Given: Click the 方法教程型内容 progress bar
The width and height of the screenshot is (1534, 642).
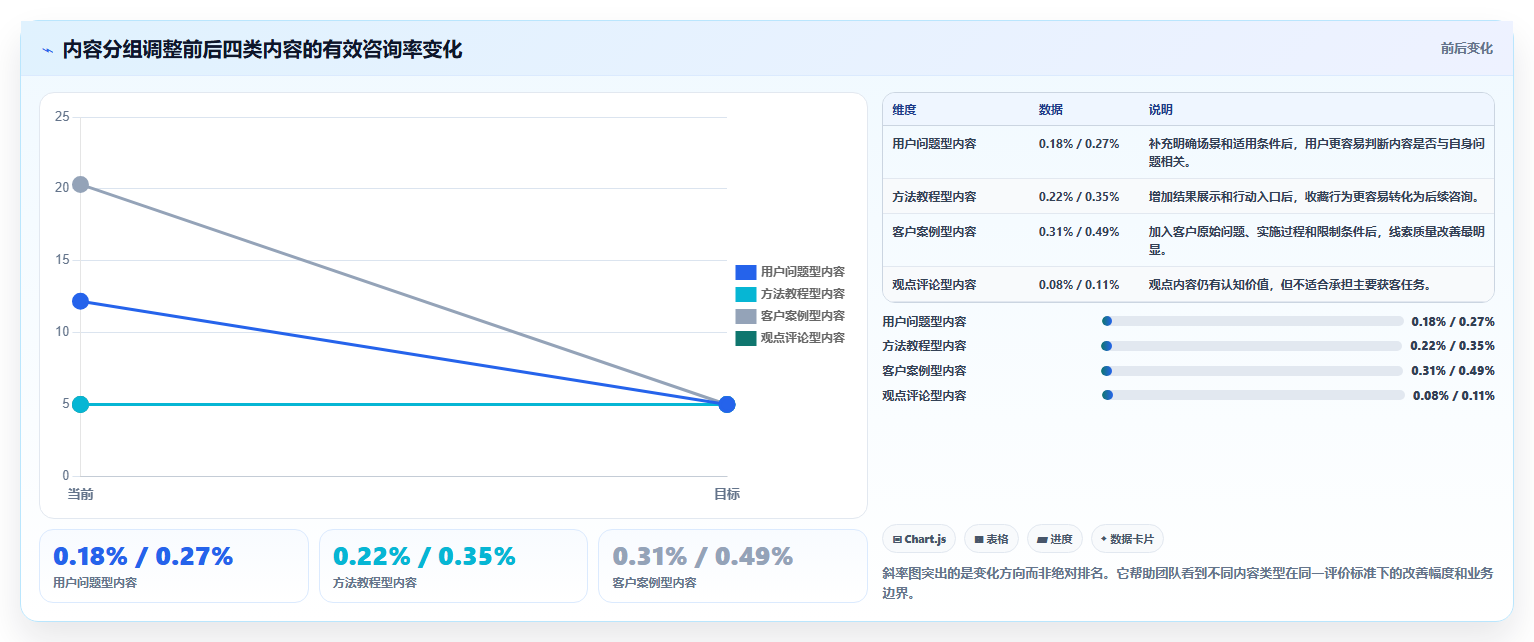Looking at the screenshot, I should pyautogui.click(x=1251, y=346).
